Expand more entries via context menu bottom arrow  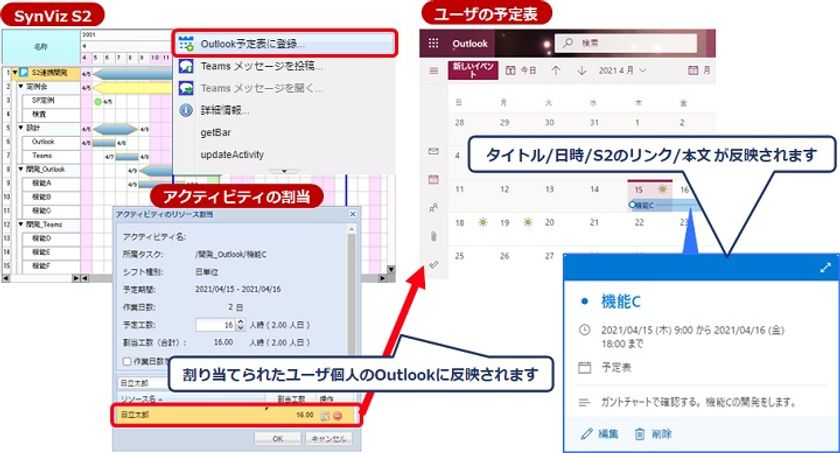click(x=284, y=171)
